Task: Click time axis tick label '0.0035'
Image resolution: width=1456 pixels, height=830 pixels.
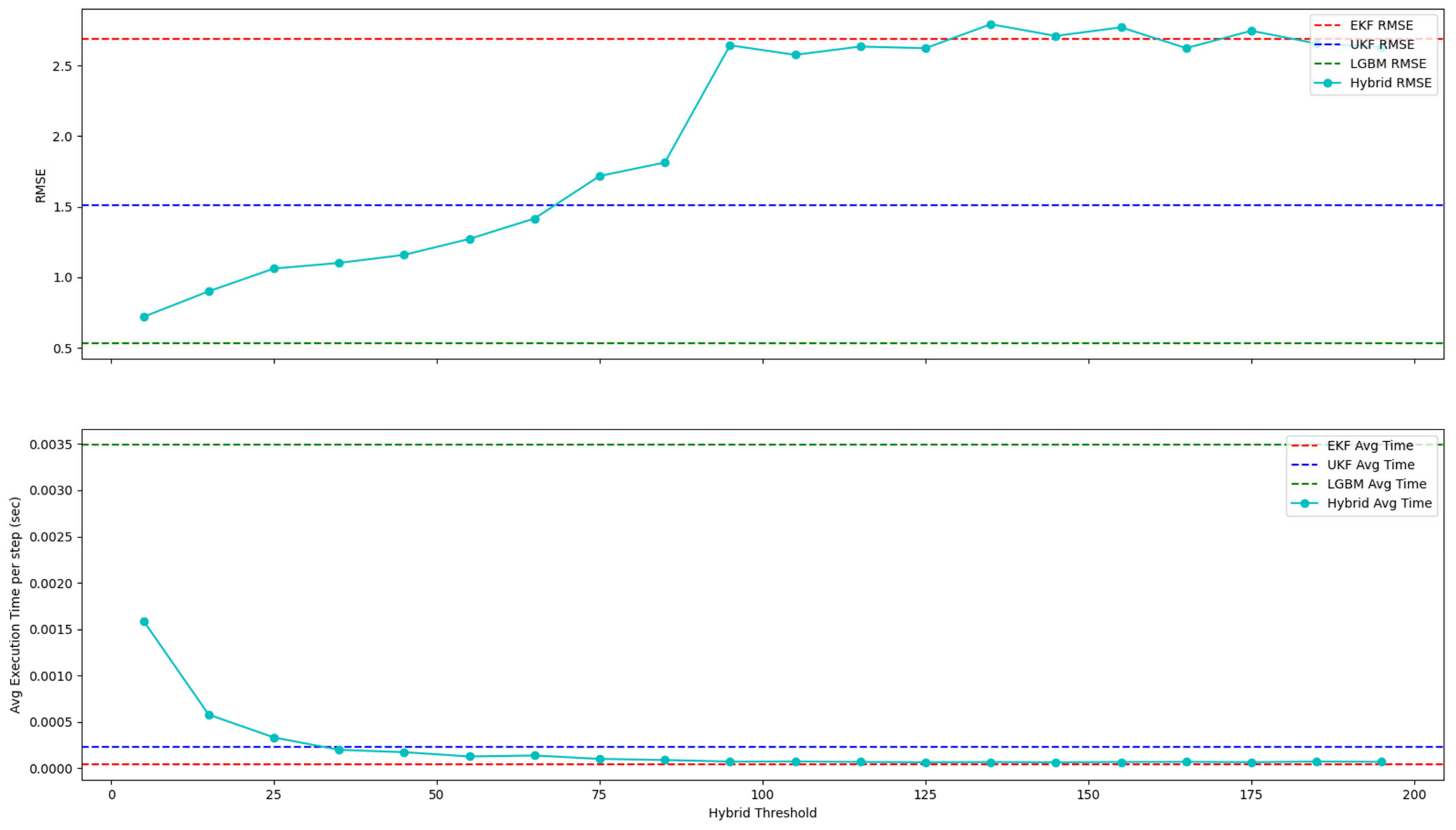Action: tap(51, 445)
